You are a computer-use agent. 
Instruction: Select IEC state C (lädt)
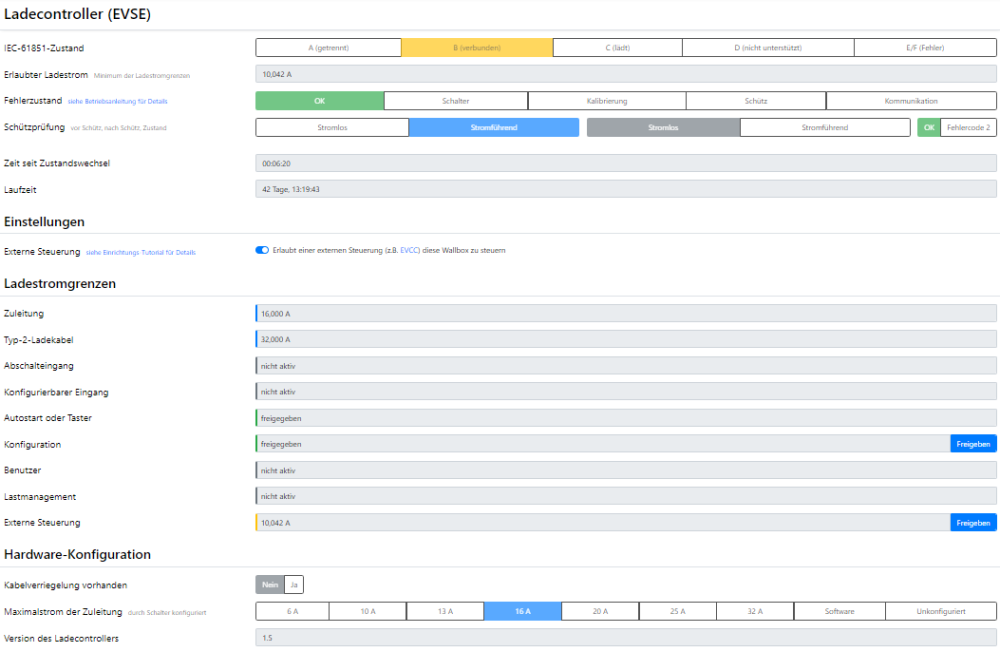pyautogui.click(x=617, y=47)
